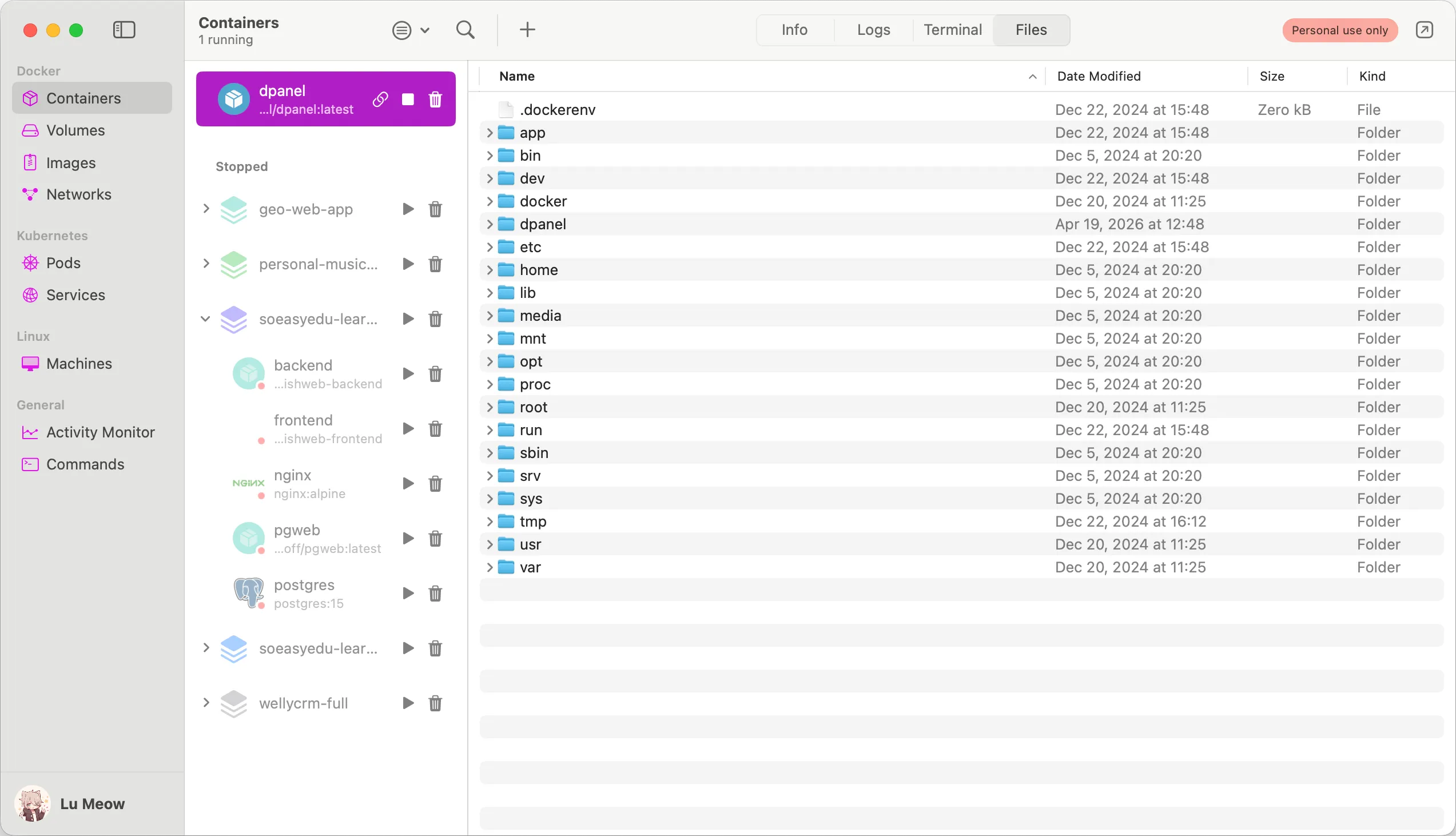
Task: Expand the personal-music group
Action: click(206, 264)
